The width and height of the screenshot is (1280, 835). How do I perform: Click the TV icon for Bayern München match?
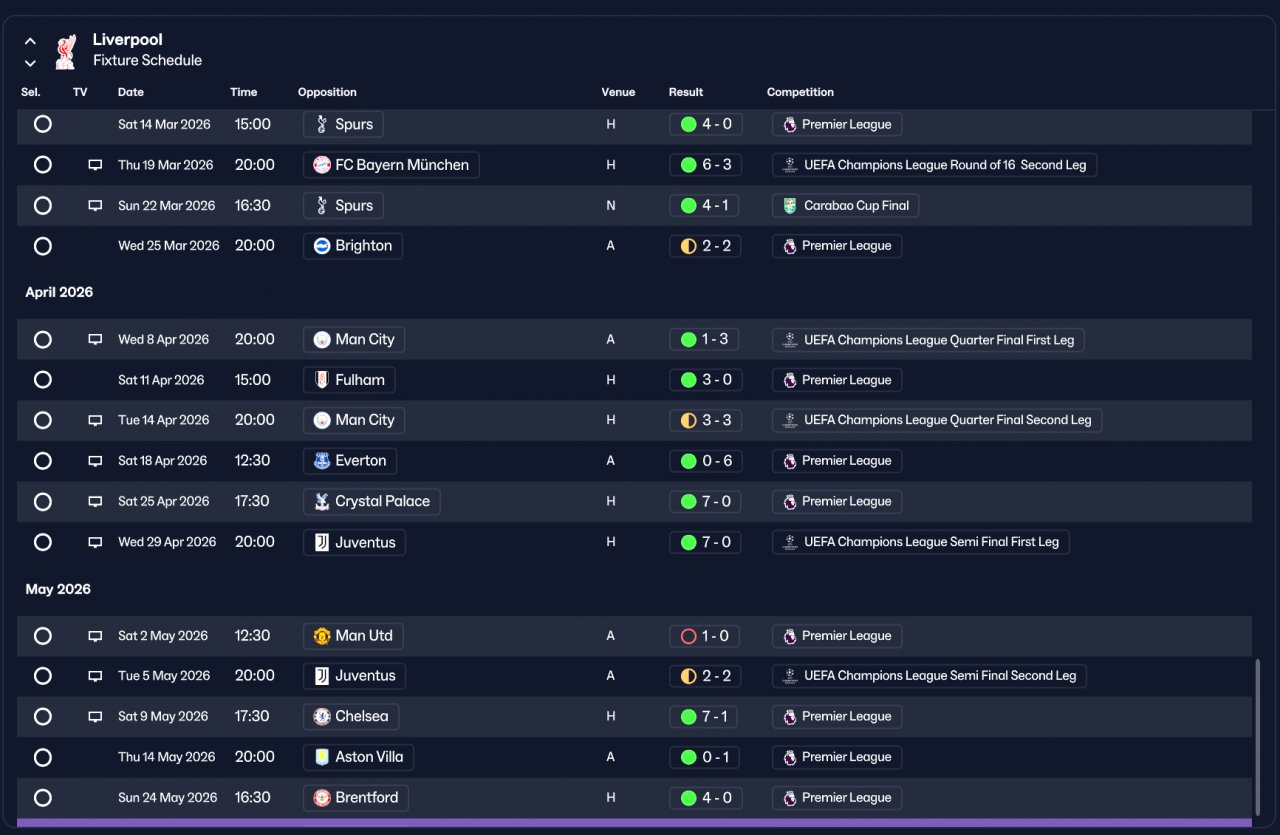pos(95,165)
